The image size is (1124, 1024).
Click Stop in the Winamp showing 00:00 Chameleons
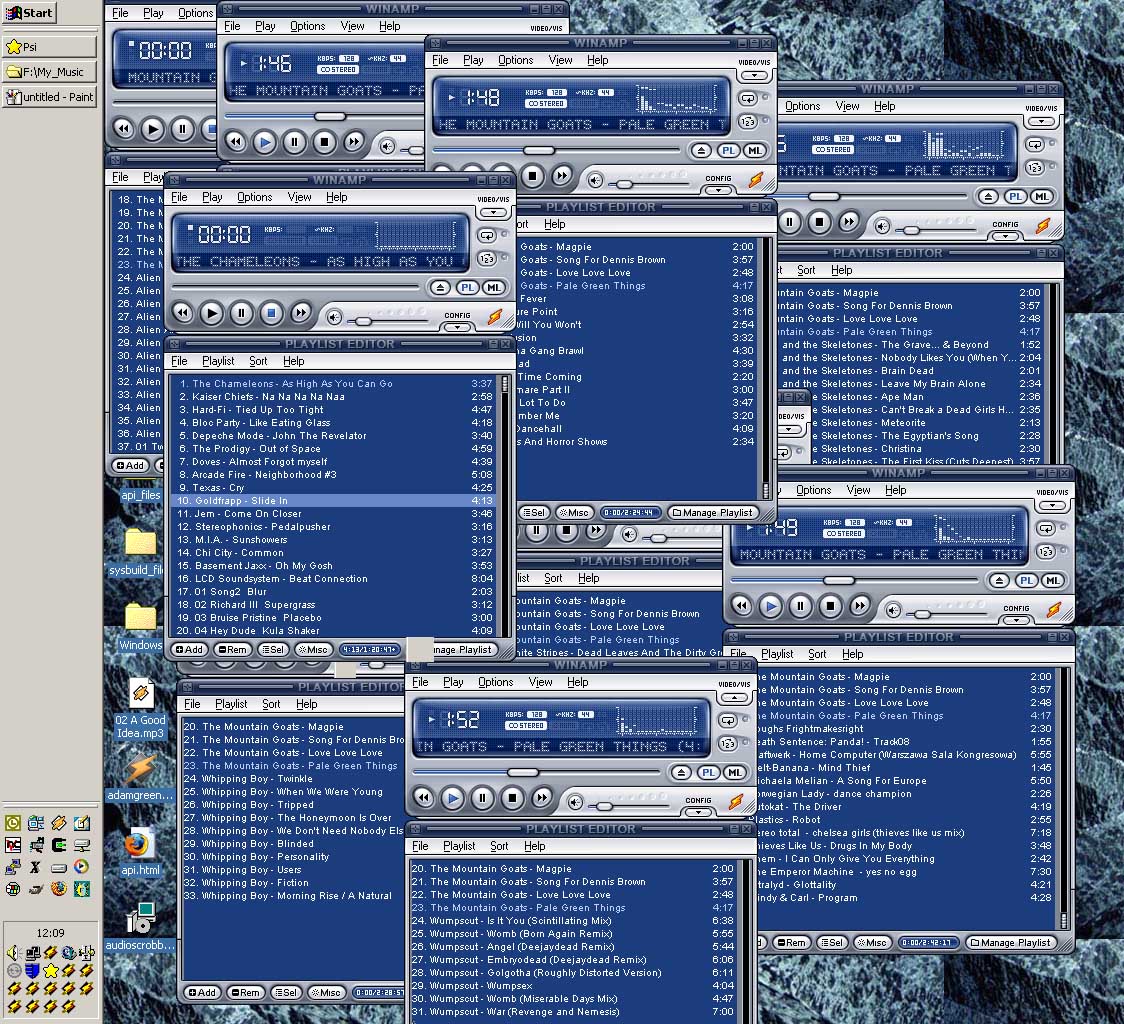pos(271,313)
